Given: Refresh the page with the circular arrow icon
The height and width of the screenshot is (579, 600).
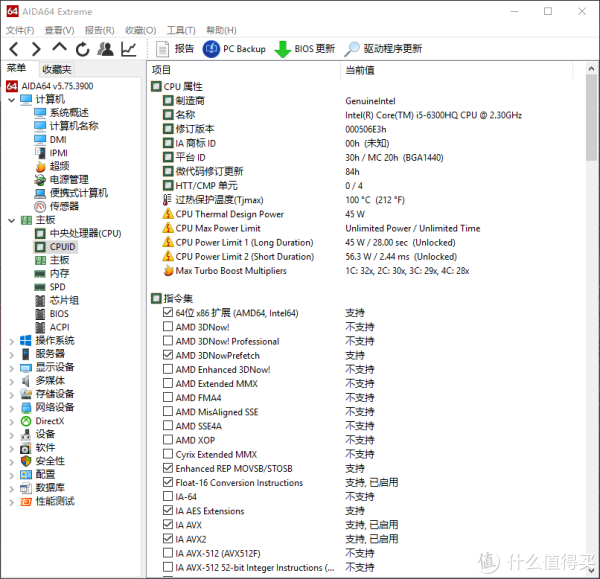Looking at the screenshot, I should pyautogui.click(x=82, y=49).
